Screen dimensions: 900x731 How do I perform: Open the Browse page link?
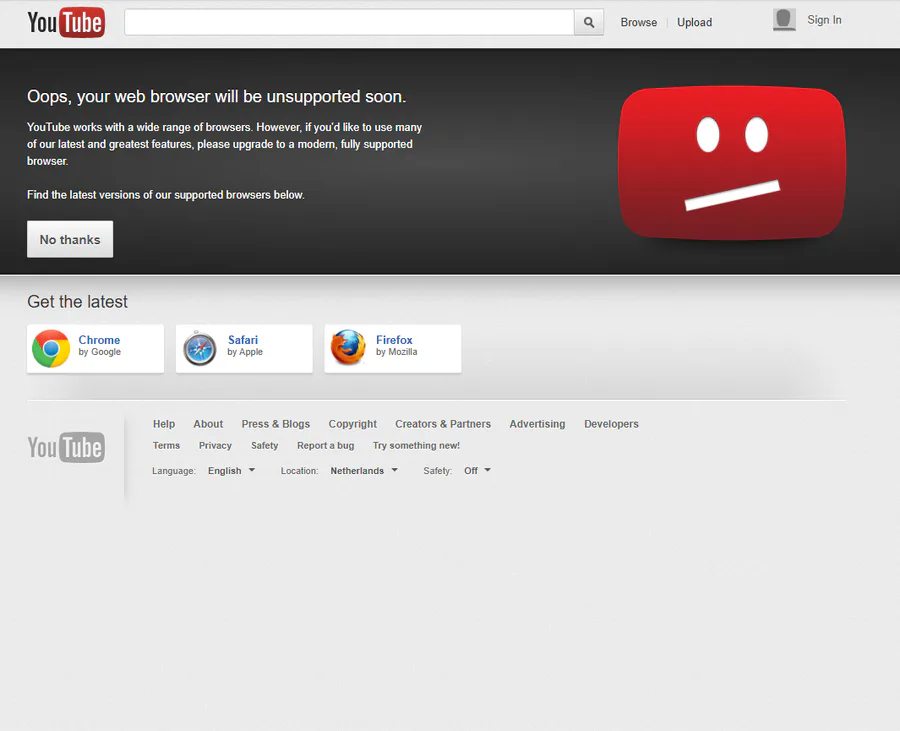pos(638,22)
